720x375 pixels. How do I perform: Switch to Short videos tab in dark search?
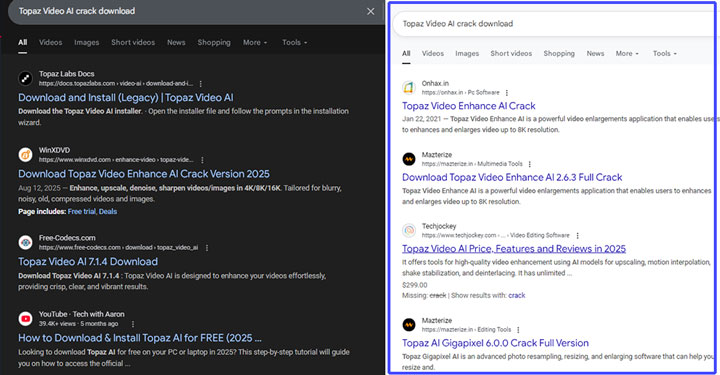click(133, 42)
